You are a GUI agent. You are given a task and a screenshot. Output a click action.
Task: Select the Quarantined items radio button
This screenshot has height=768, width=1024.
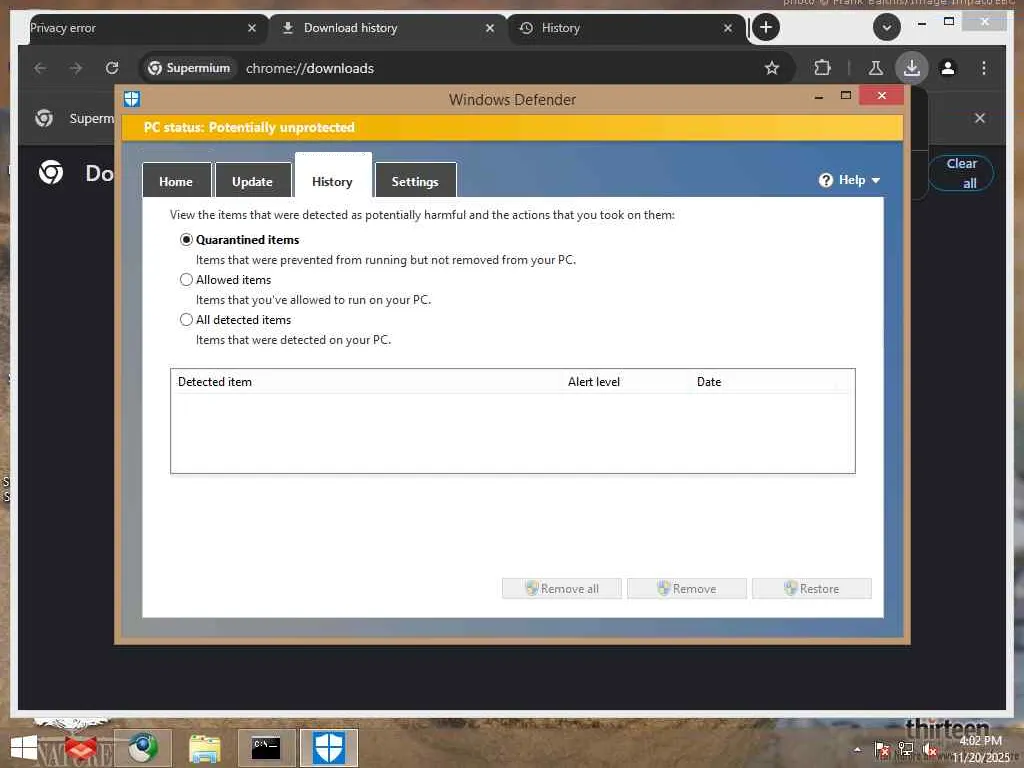tap(186, 240)
